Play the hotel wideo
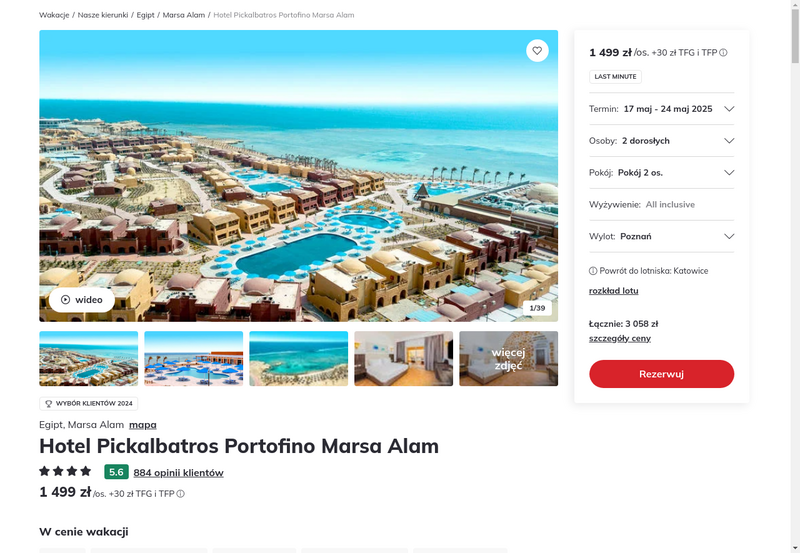The image size is (800, 553). click(x=82, y=299)
